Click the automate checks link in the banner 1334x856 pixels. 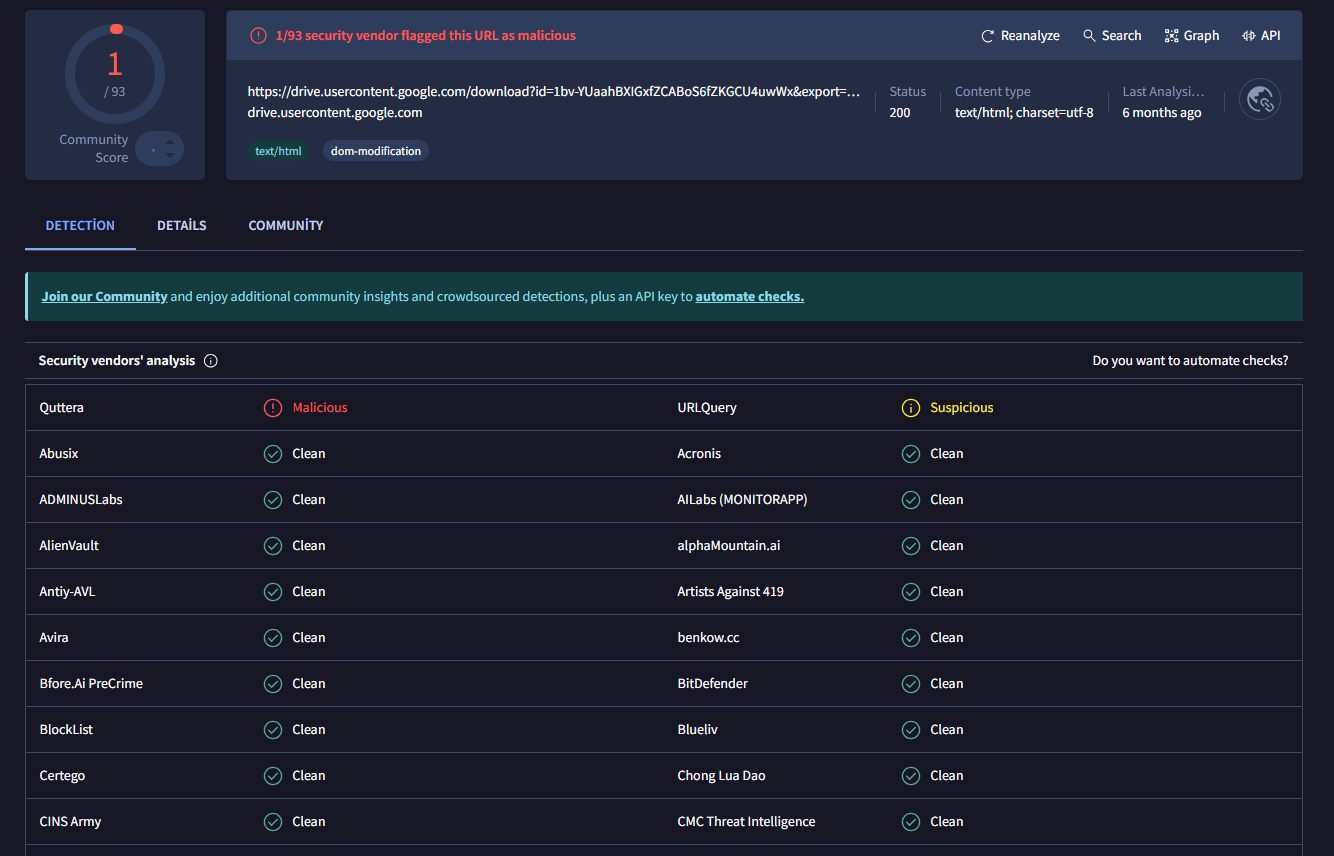(750, 297)
